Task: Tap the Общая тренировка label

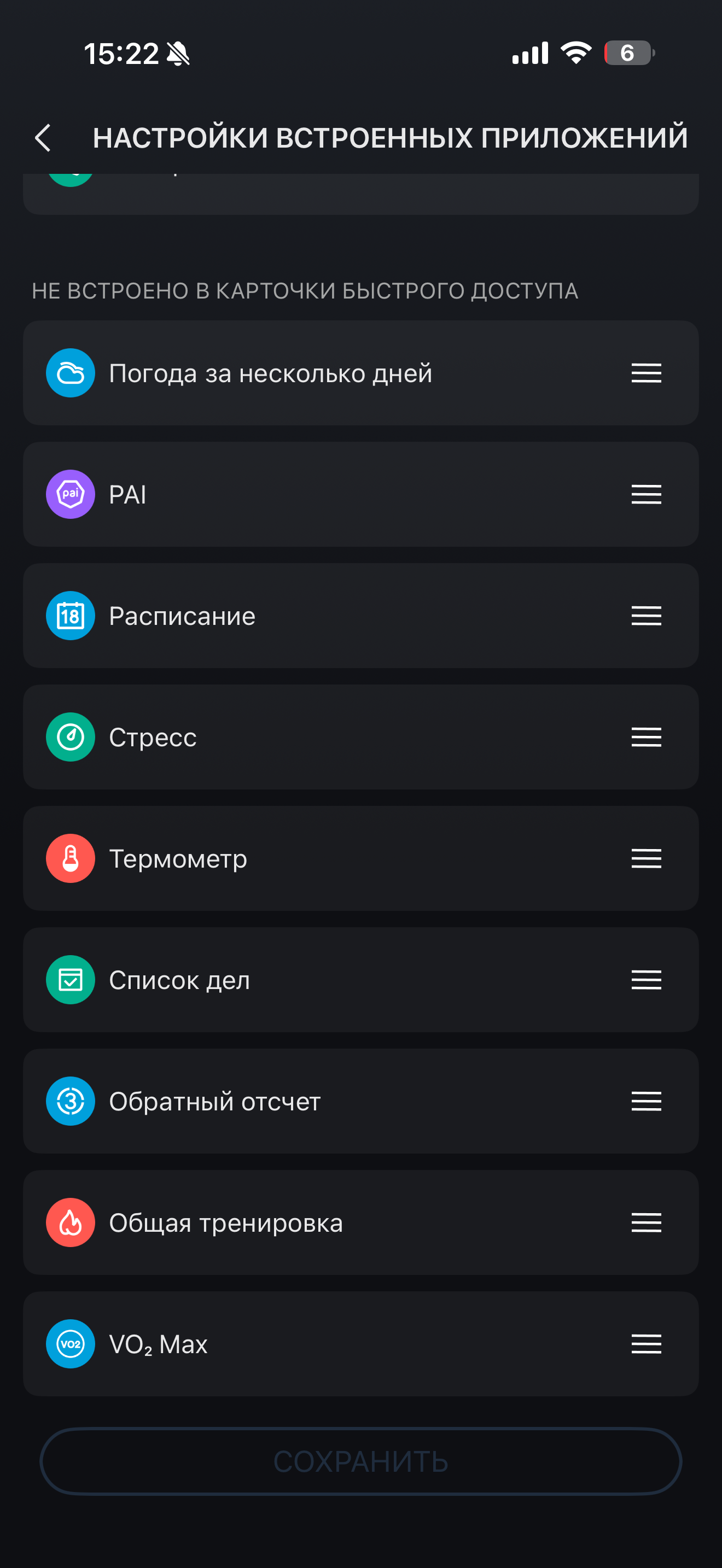Action: [x=226, y=1222]
